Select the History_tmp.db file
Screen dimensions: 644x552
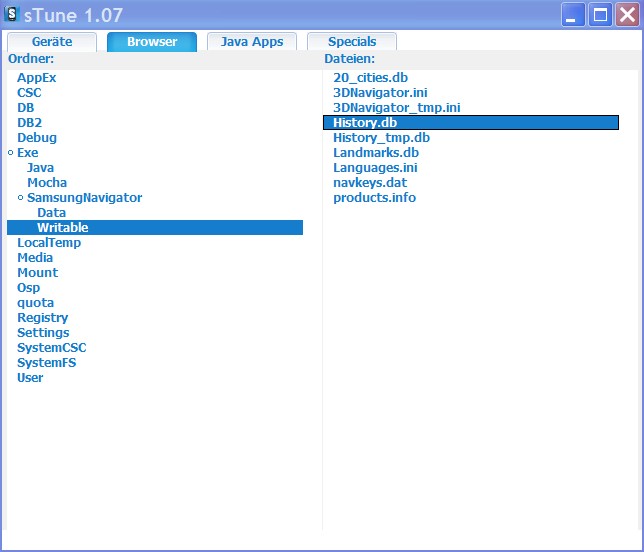click(381, 138)
